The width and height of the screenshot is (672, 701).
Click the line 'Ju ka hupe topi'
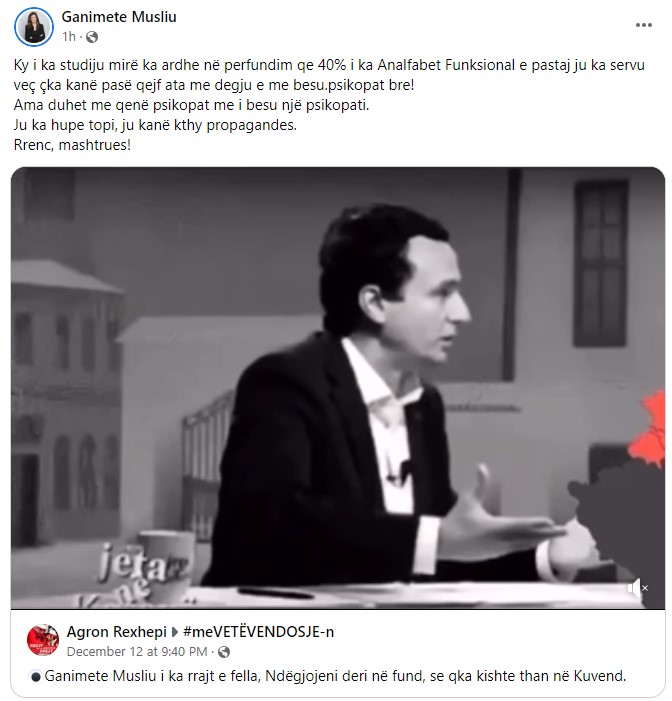(155, 125)
